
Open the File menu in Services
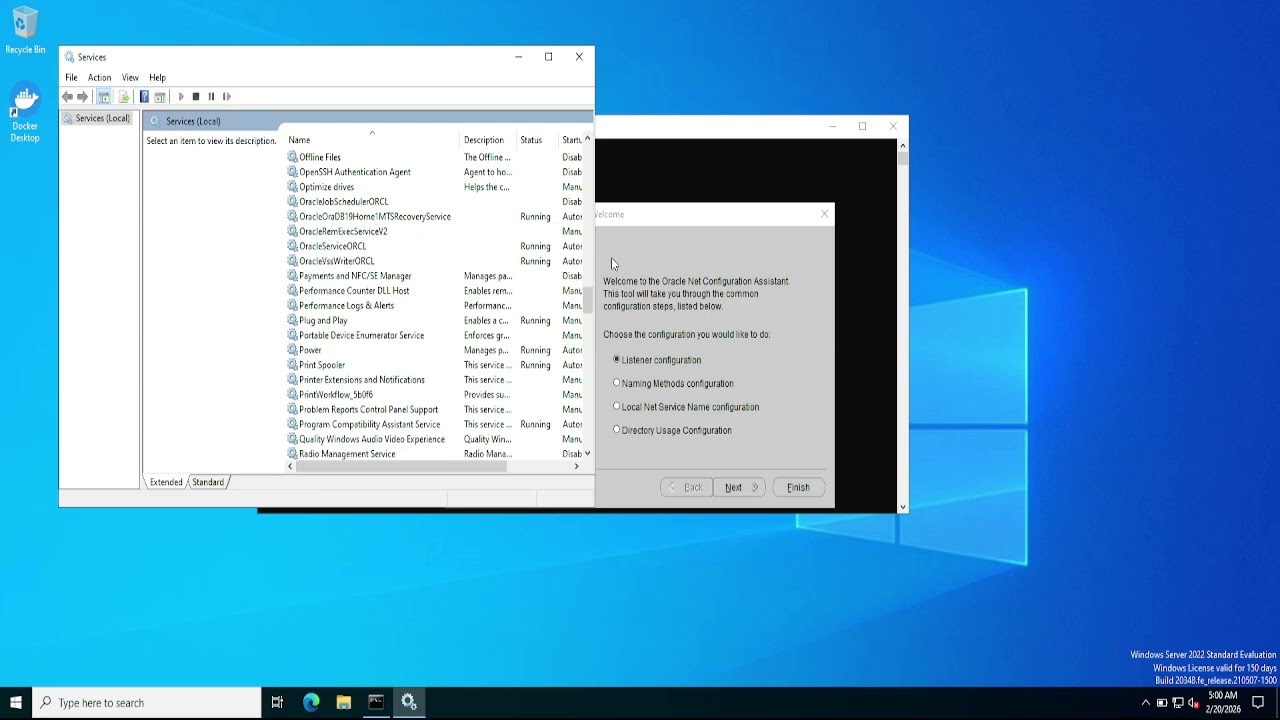[71, 77]
